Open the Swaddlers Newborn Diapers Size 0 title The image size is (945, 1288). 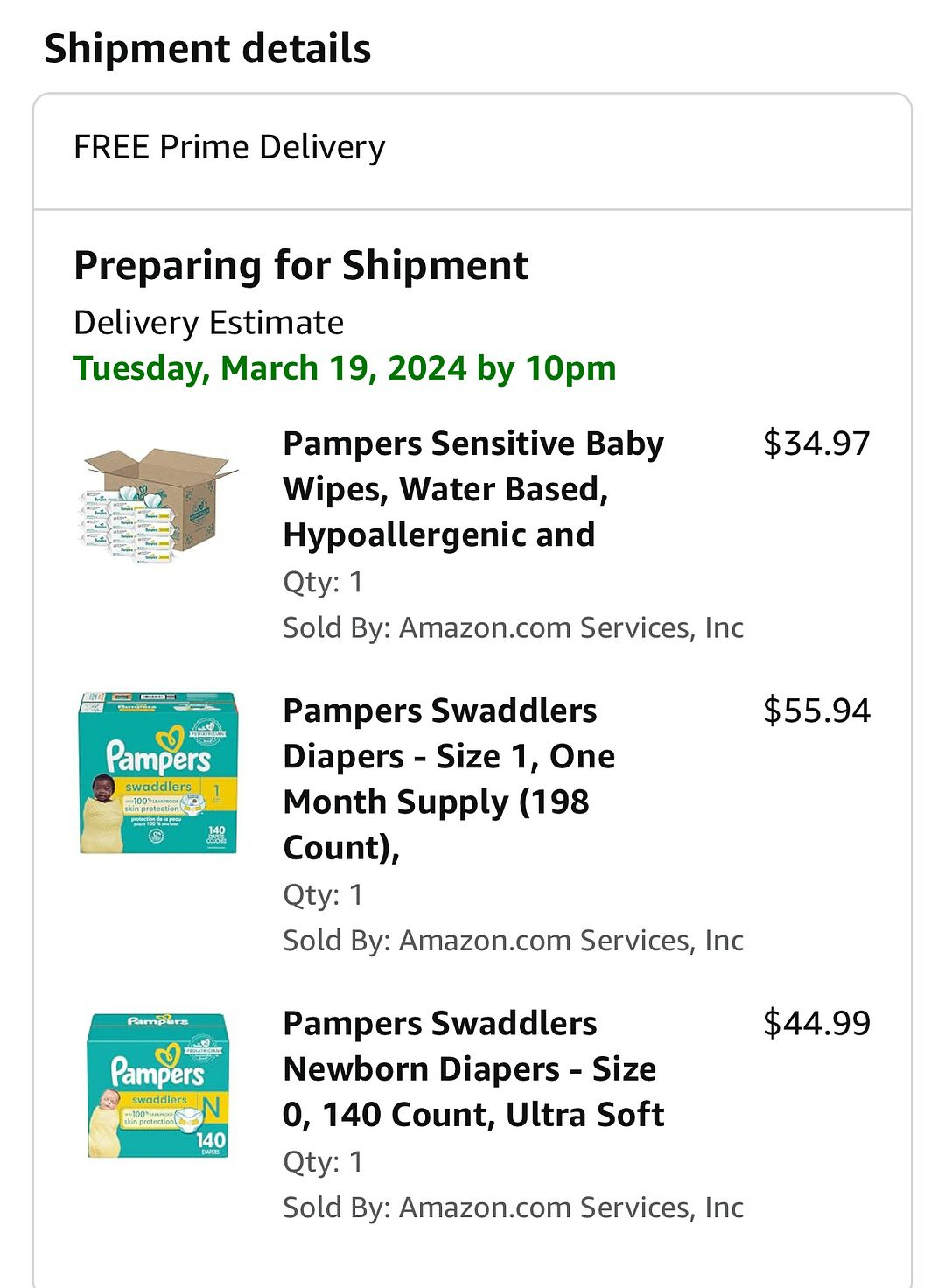coord(472,1068)
